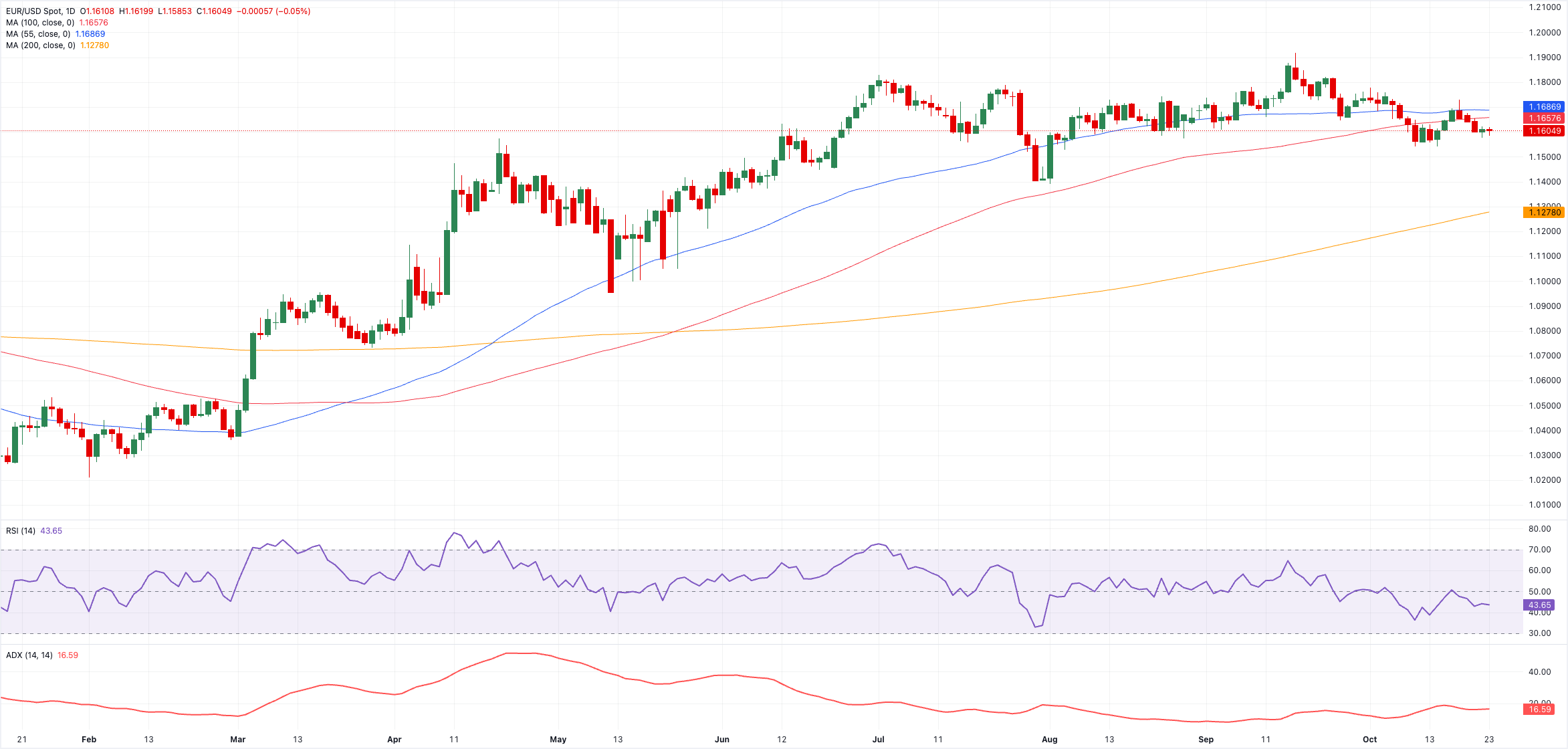This screenshot has height=749, width=1568.
Task: Click the blue 1.16869 price tag
Action: [1545, 107]
